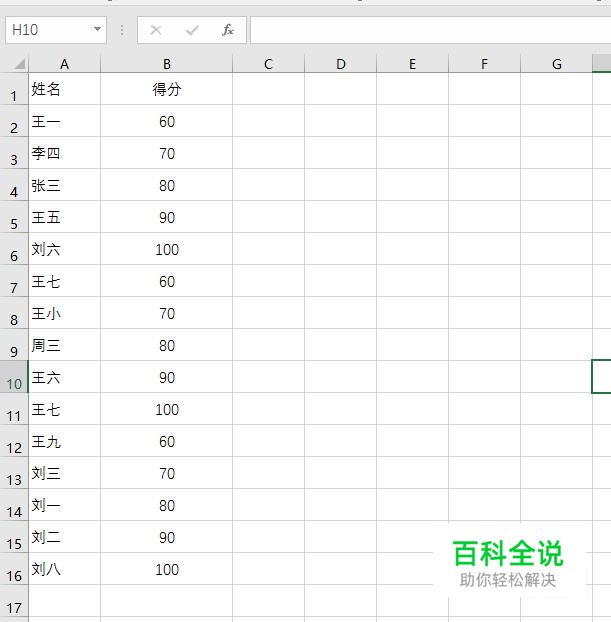Click the name cell 周三
Viewport: 611px width, 622px height.
click(65, 345)
